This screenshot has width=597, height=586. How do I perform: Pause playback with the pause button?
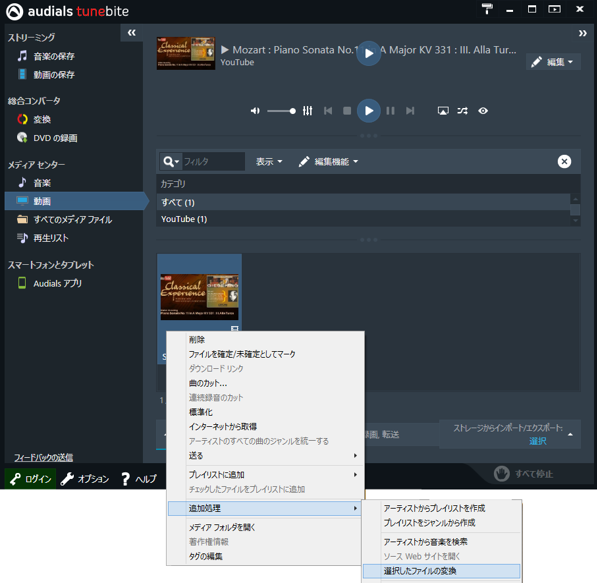click(390, 111)
